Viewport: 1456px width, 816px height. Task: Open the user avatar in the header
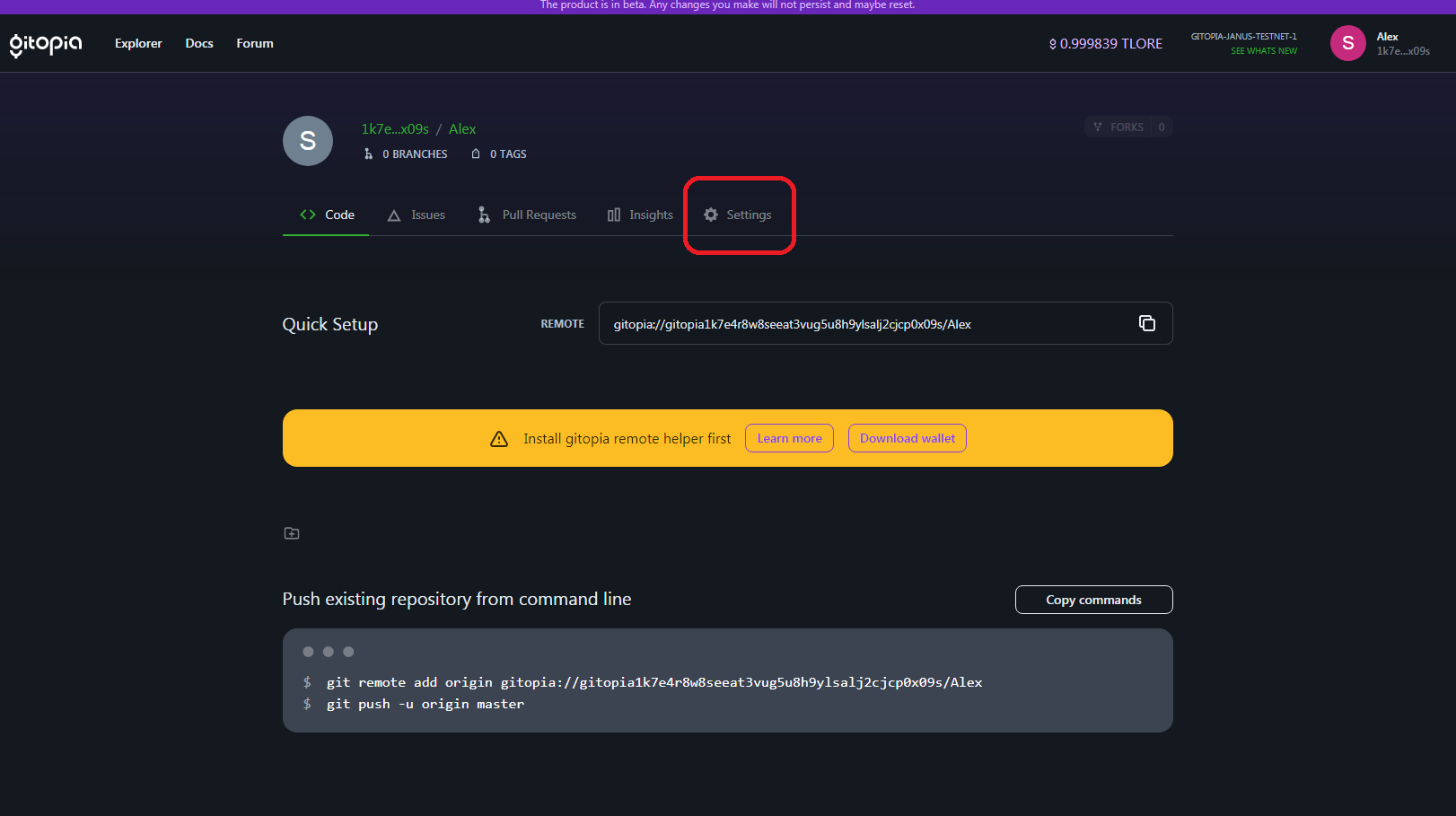[1347, 43]
